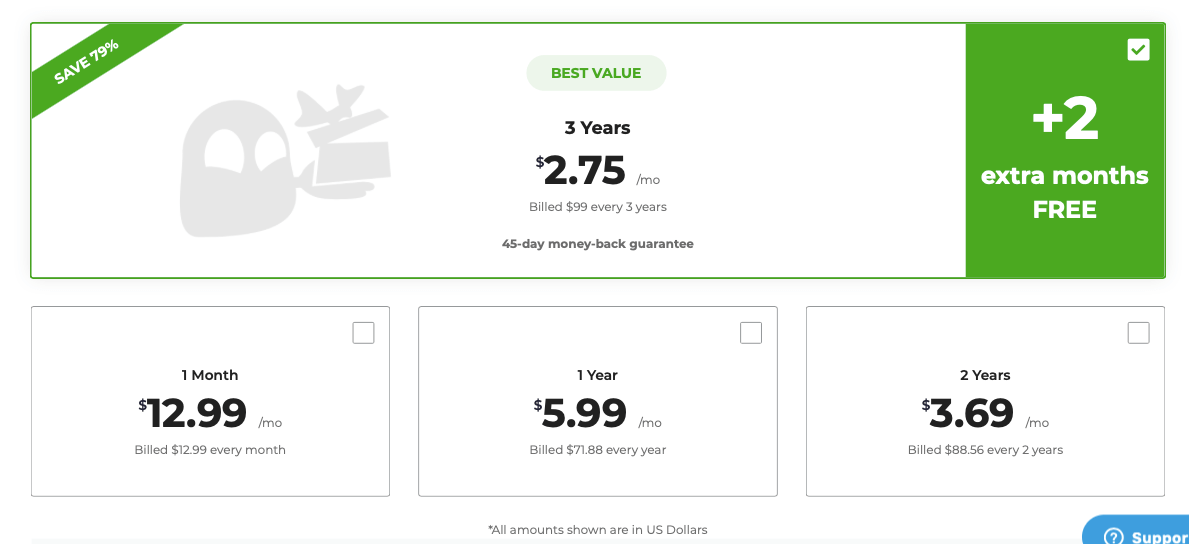The width and height of the screenshot is (1189, 544).
Task: Check the 1 Month plan checkbox
Action: click(x=363, y=333)
